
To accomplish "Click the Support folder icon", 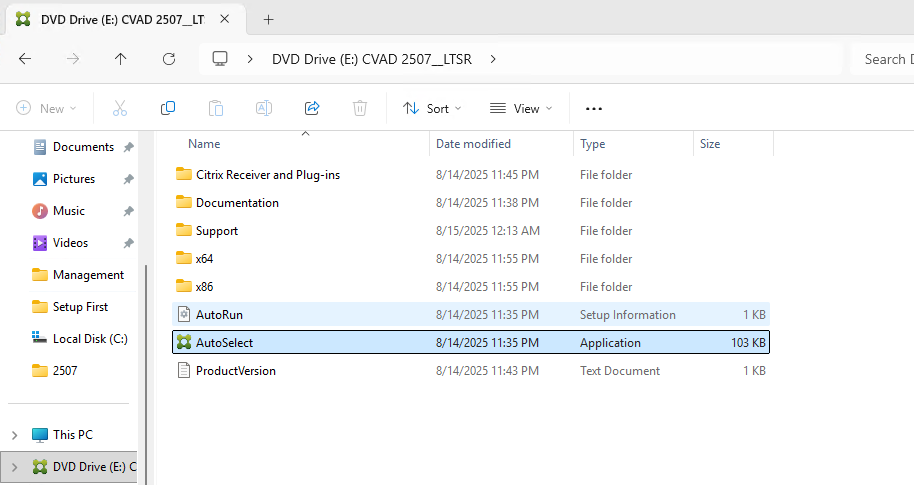I will pos(184,230).
